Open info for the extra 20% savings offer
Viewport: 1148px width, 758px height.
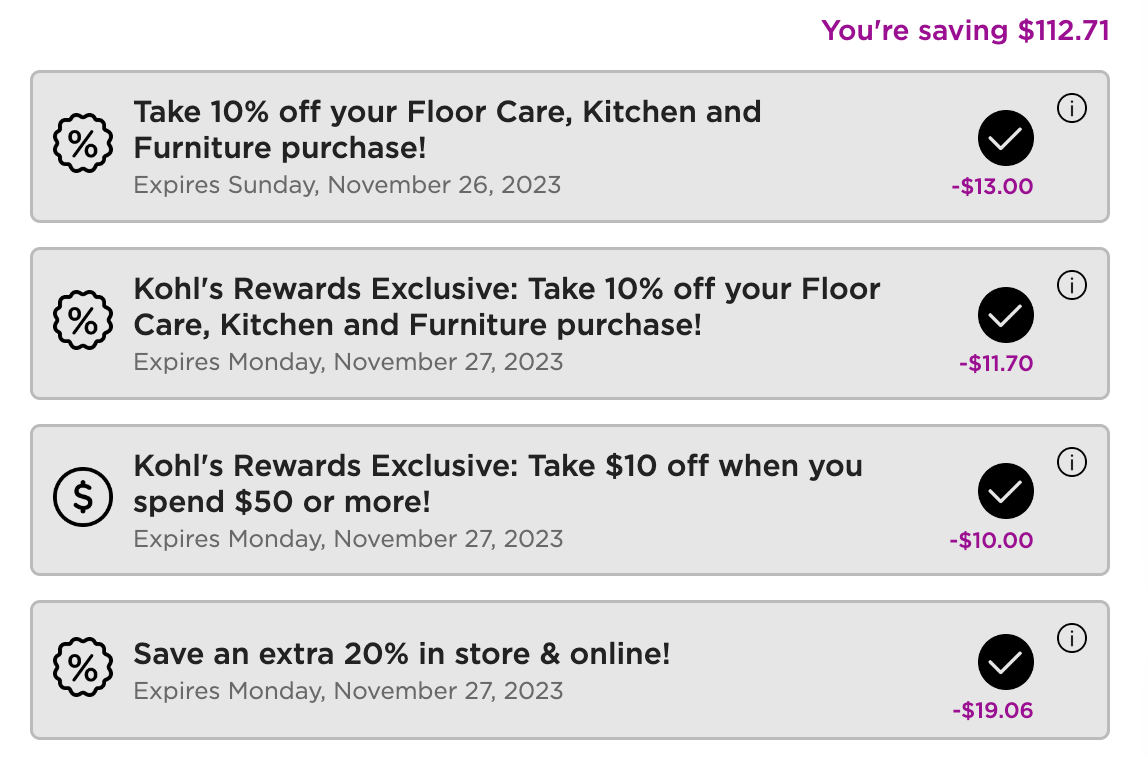point(1071,639)
